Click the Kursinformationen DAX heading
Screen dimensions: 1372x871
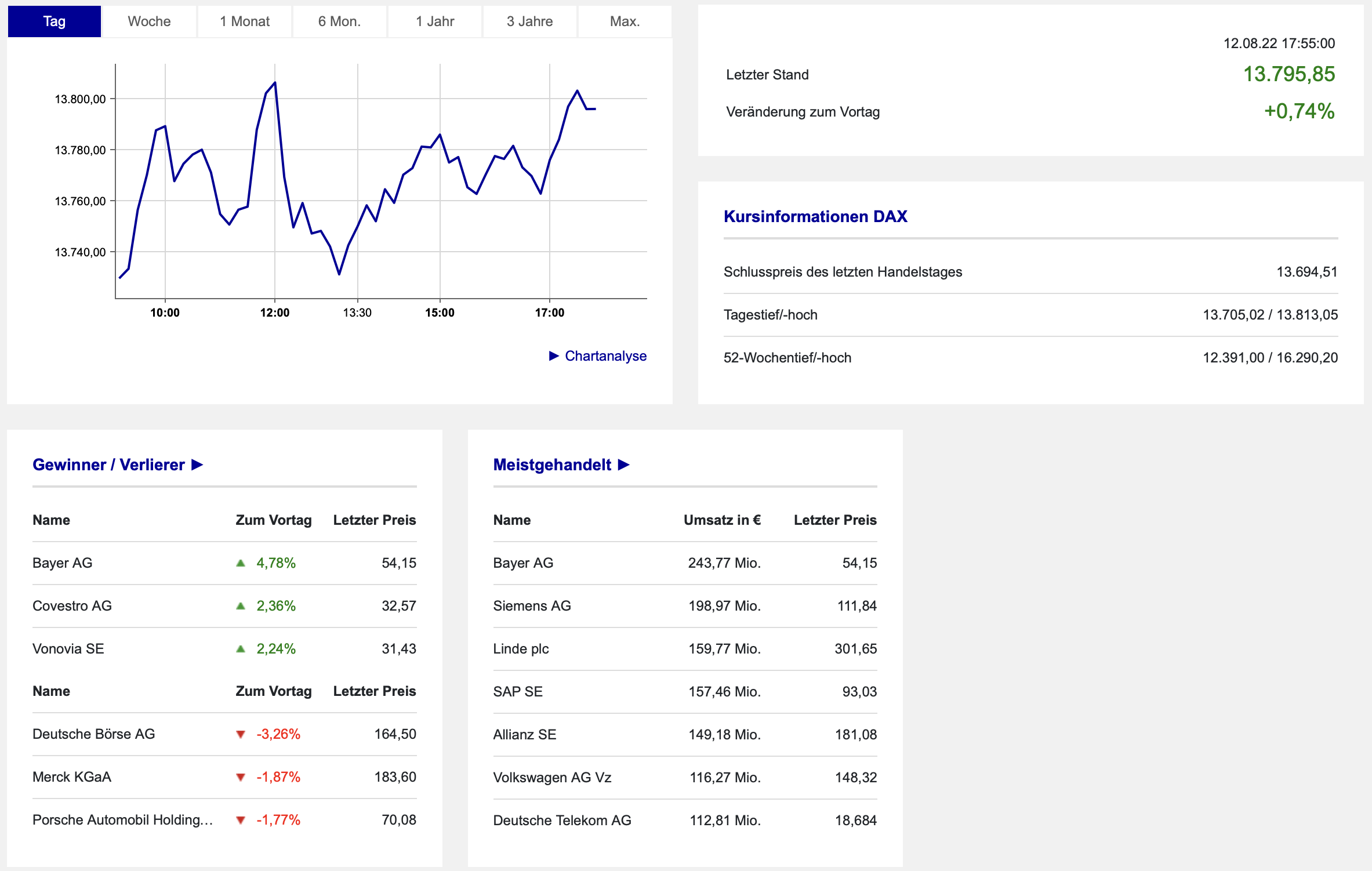click(815, 216)
